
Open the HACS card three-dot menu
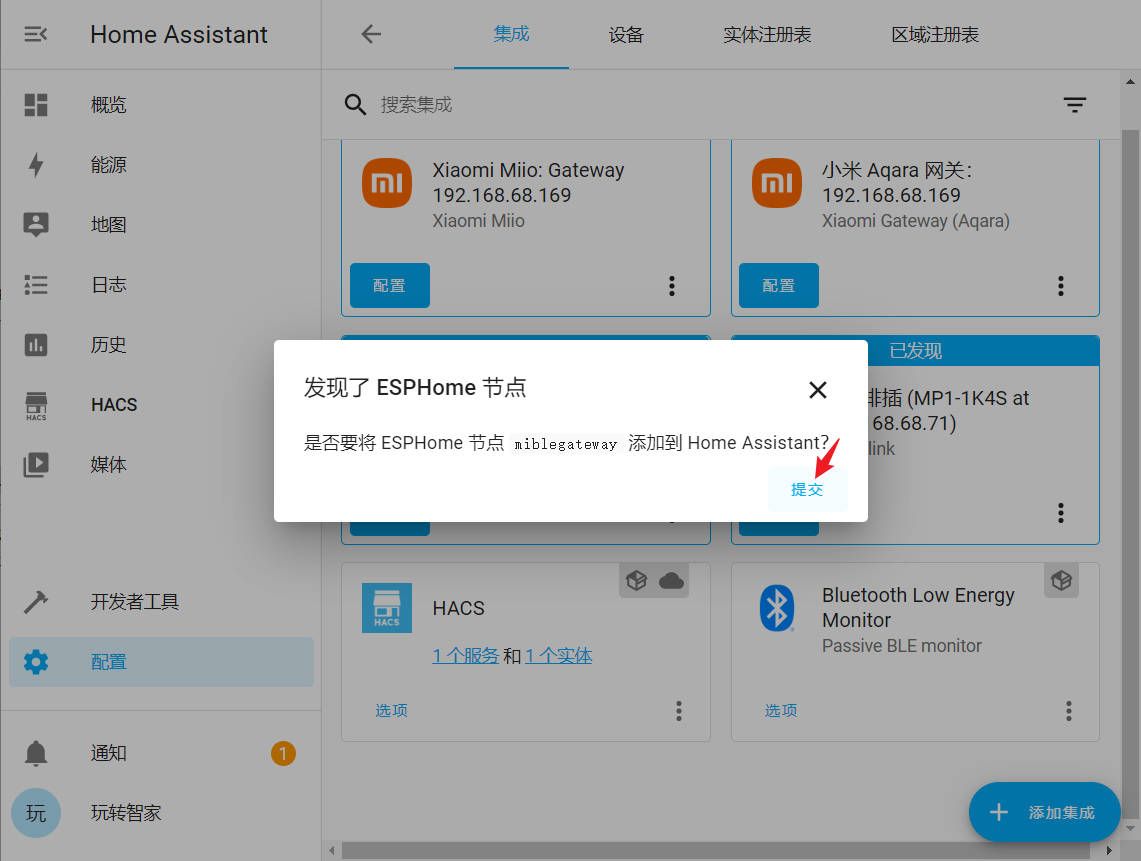pyautogui.click(x=679, y=710)
